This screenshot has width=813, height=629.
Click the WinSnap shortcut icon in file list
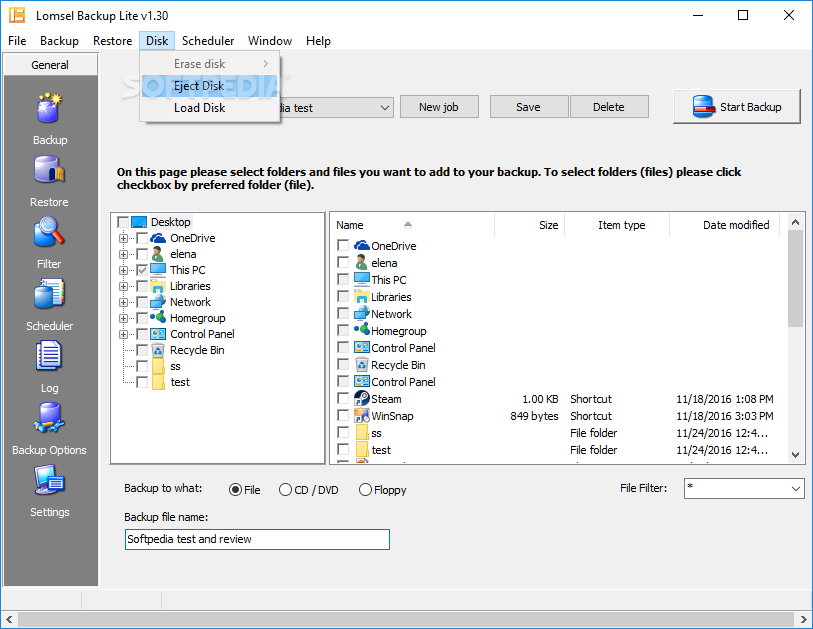(361, 415)
